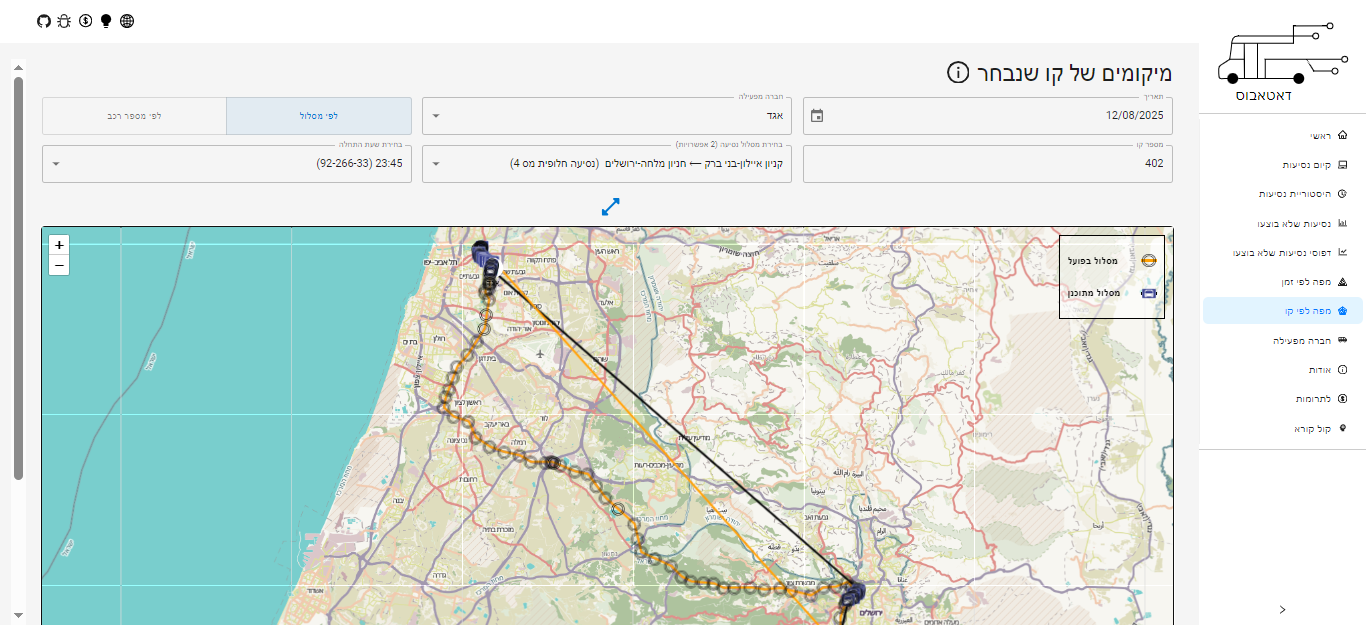
Task: Open קיום נסיעות in sidebar
Action: [x=1283, y=164]
